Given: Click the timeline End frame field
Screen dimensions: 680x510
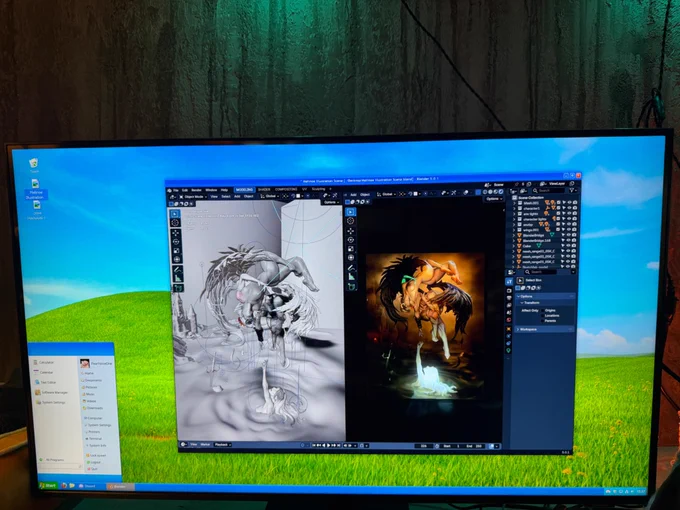Looking at the screenshot, I should coord(475,446).
